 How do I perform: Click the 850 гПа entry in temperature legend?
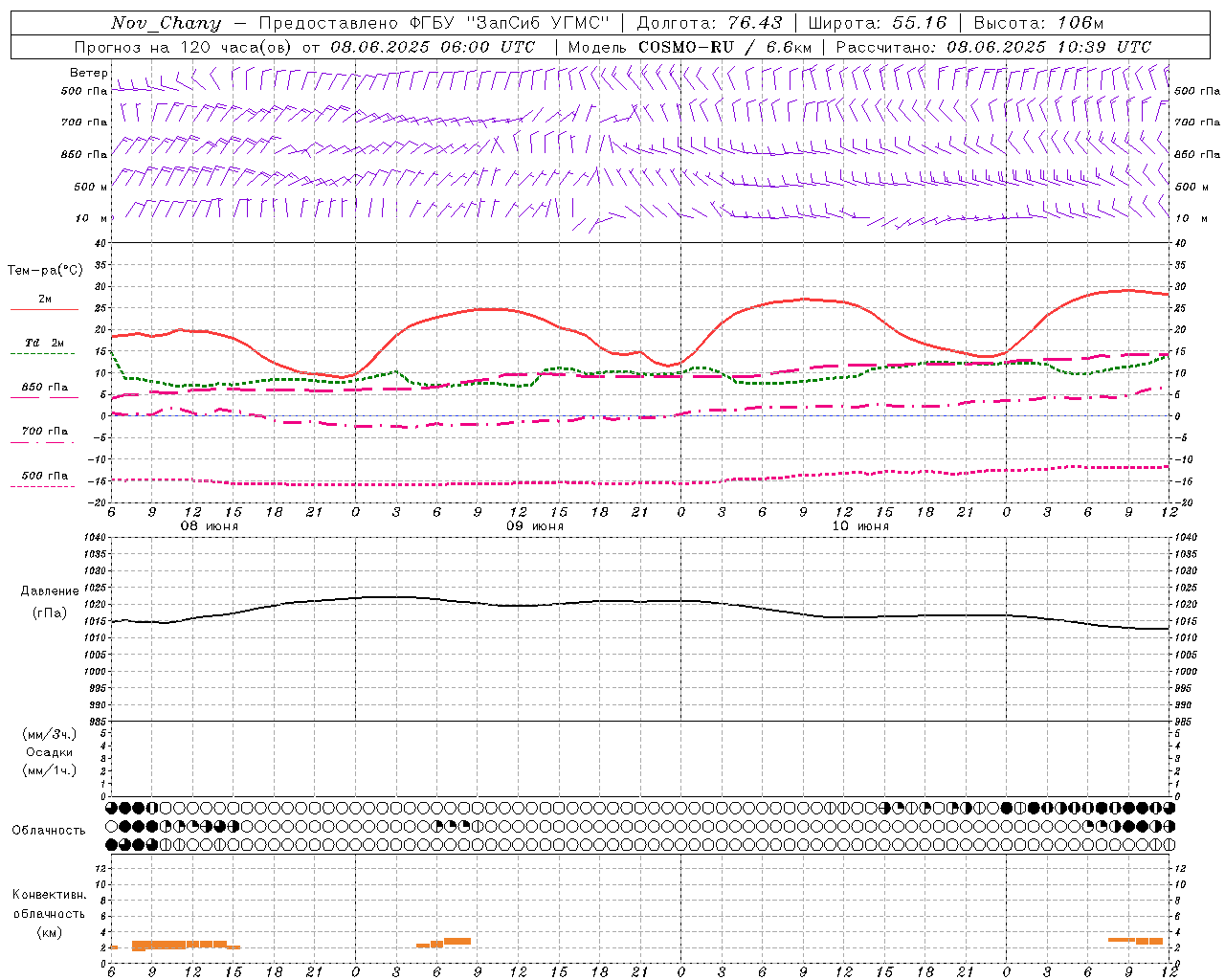pyautogui.click(x=45, y=388)
